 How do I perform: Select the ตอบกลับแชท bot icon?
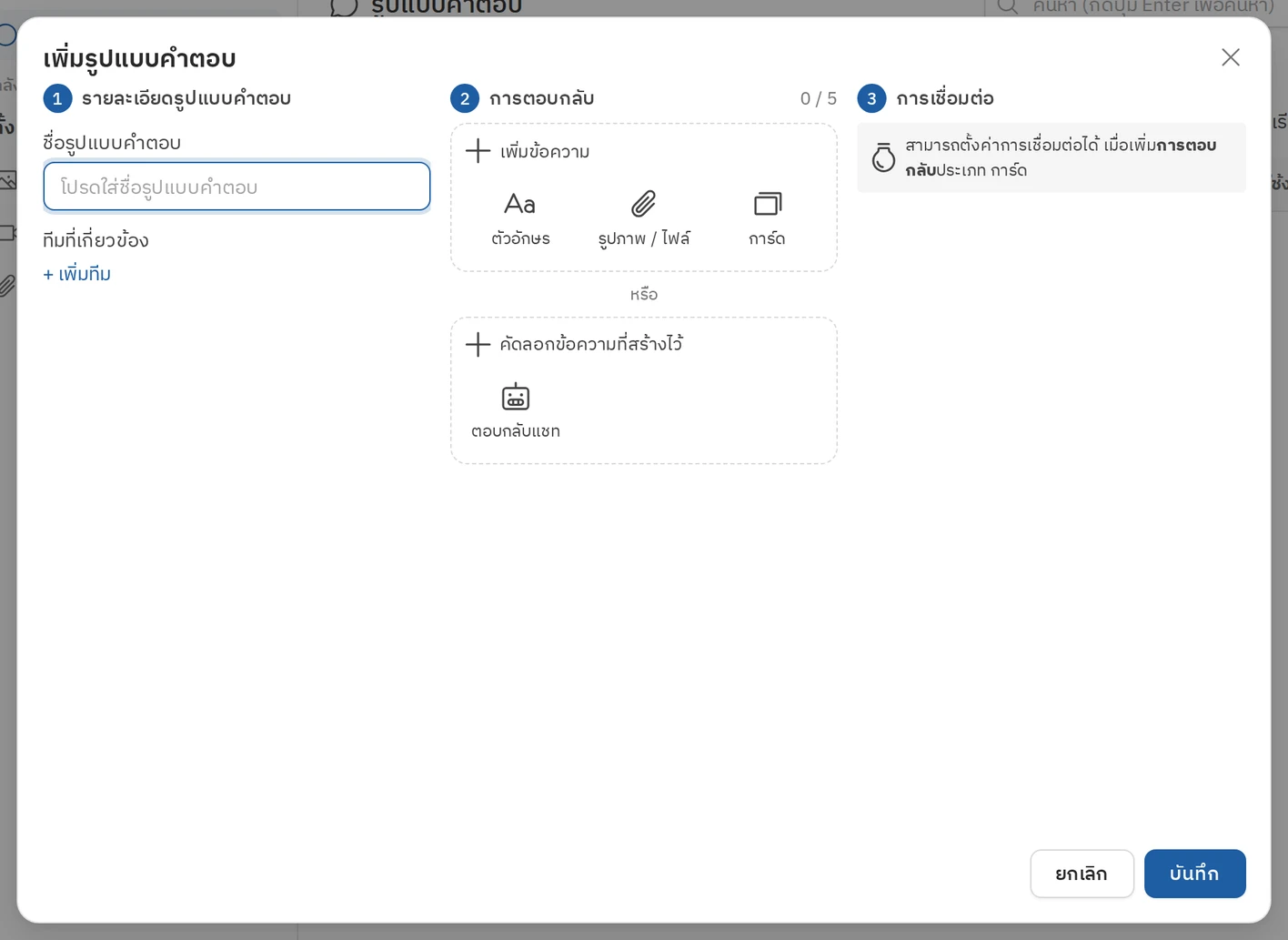[x=516, y=397]
